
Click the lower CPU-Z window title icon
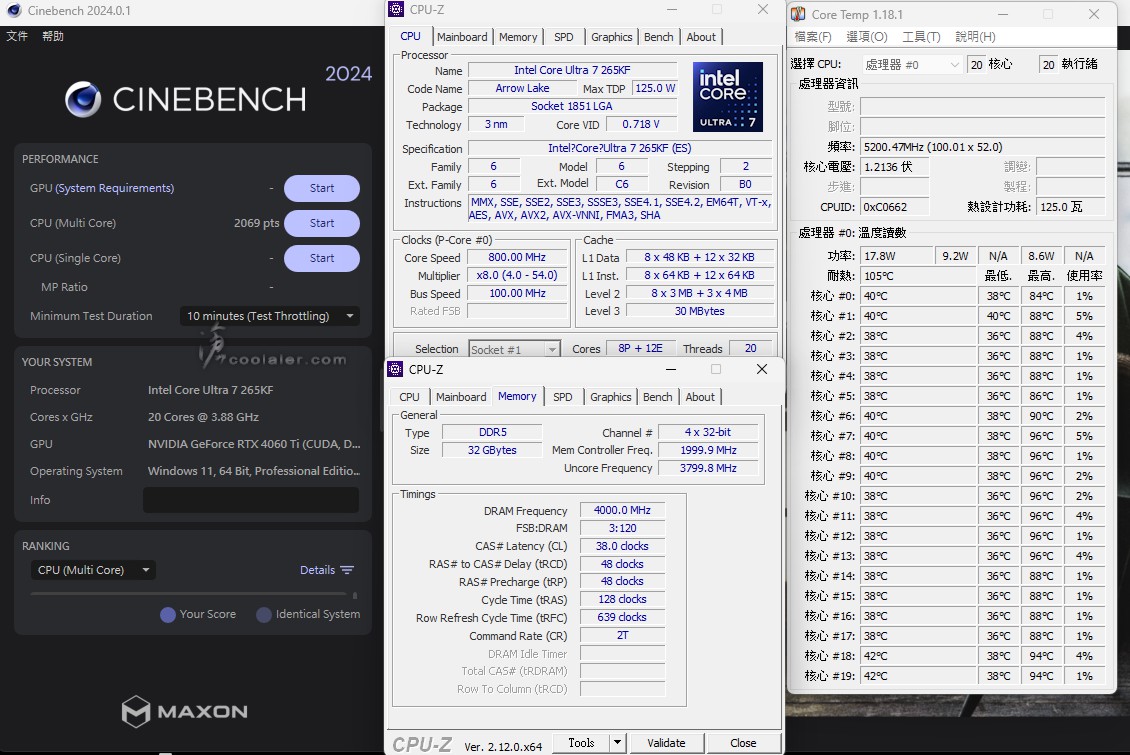point(395,369)
